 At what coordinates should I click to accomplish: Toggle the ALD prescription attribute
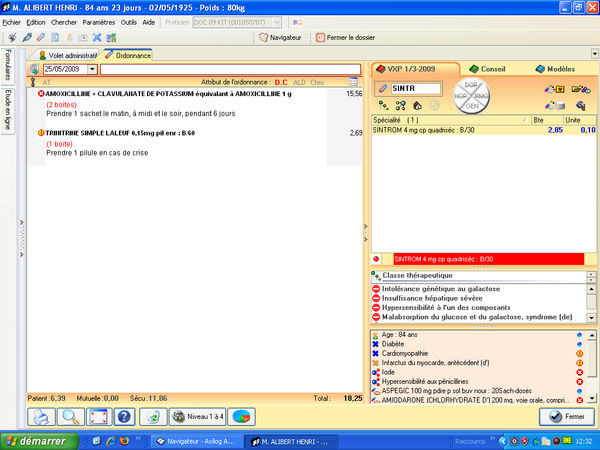point(298,83)
